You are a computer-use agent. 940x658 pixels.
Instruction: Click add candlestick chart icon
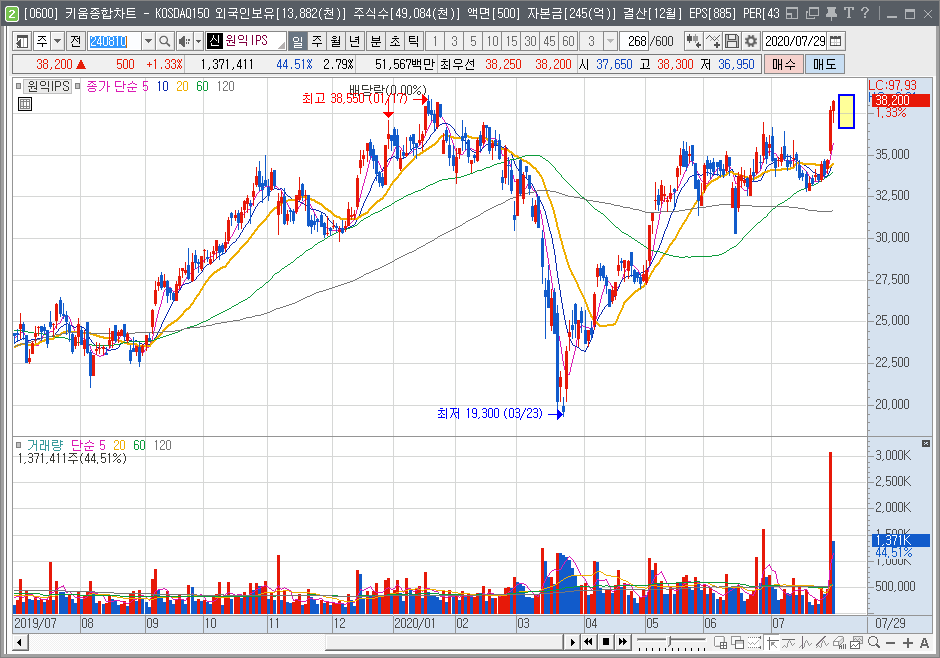(x=694, y=41)
